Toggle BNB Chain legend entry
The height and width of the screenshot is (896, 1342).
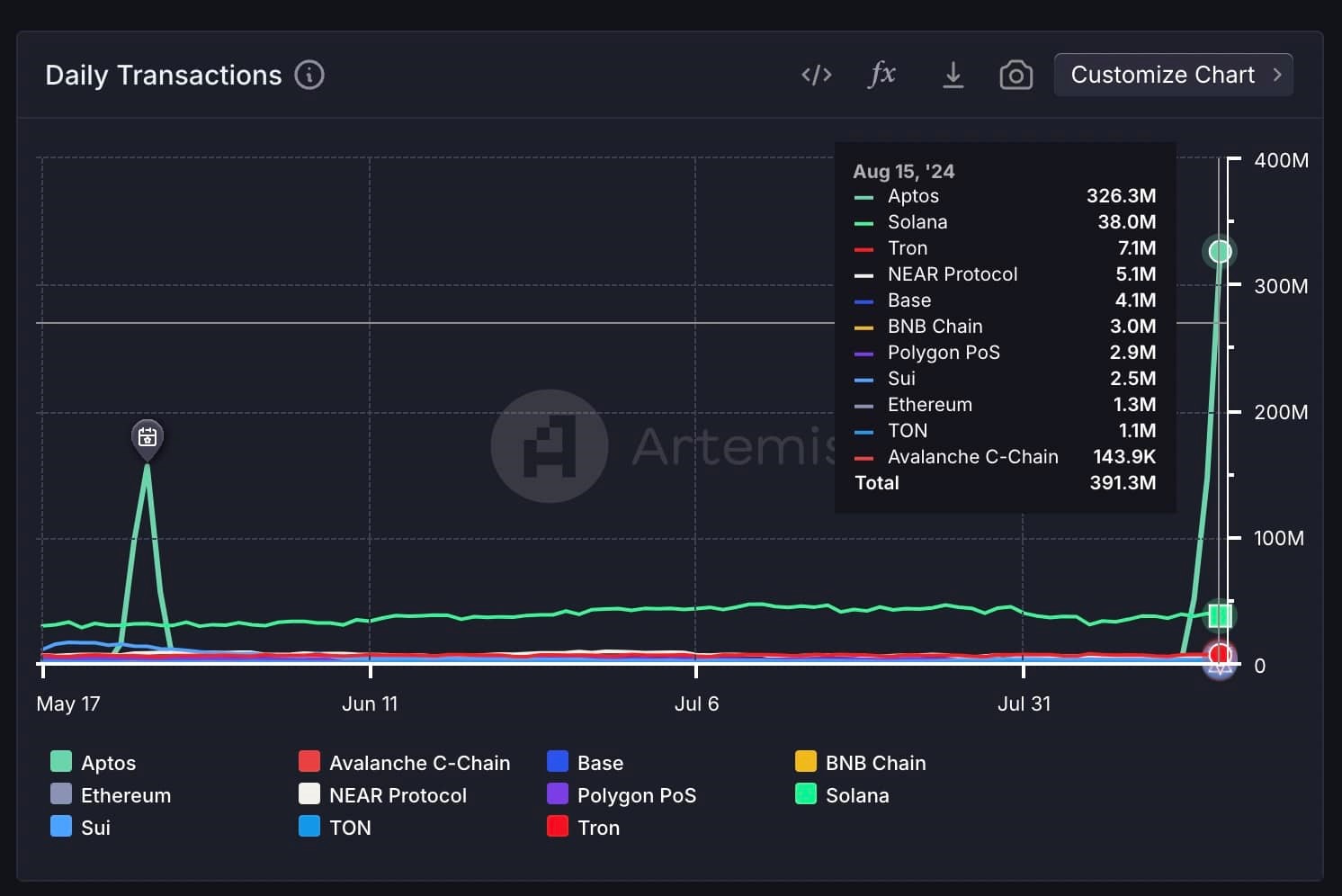click(860, 762)
